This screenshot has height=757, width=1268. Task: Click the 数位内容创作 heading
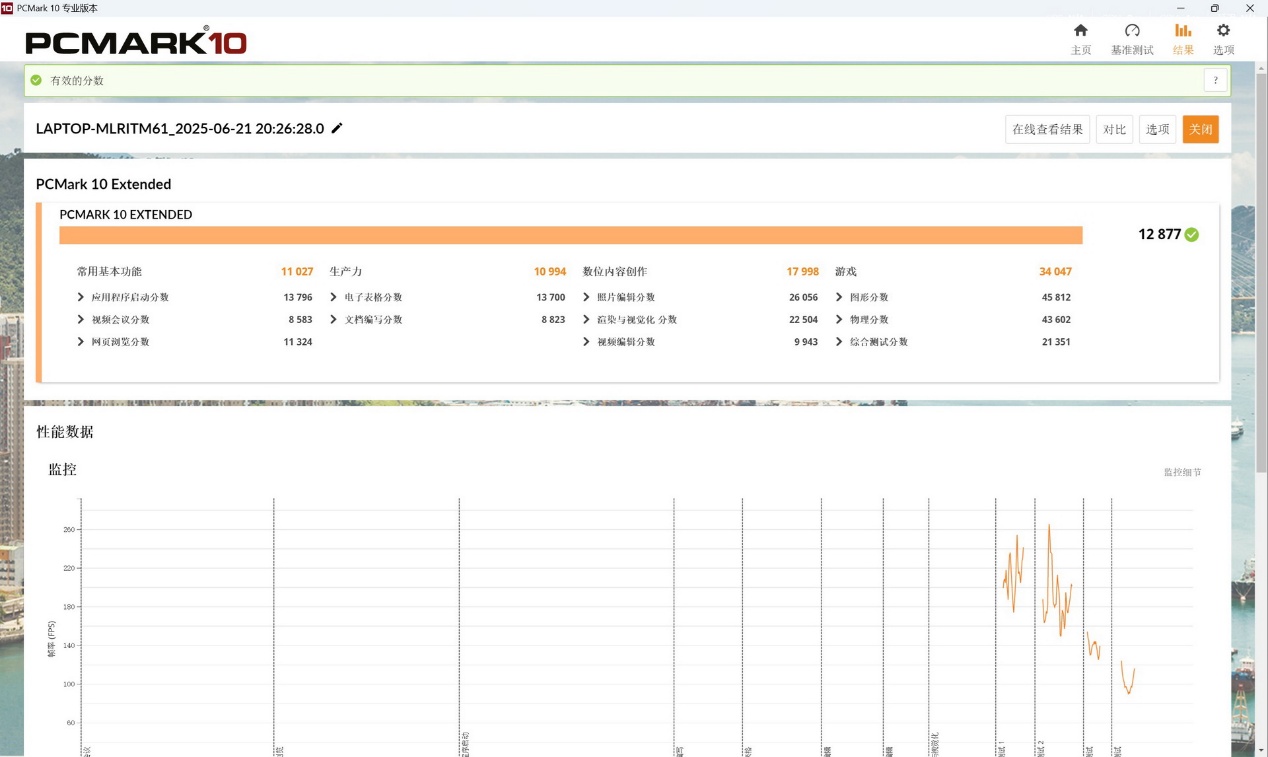click(x=615, y=271)
